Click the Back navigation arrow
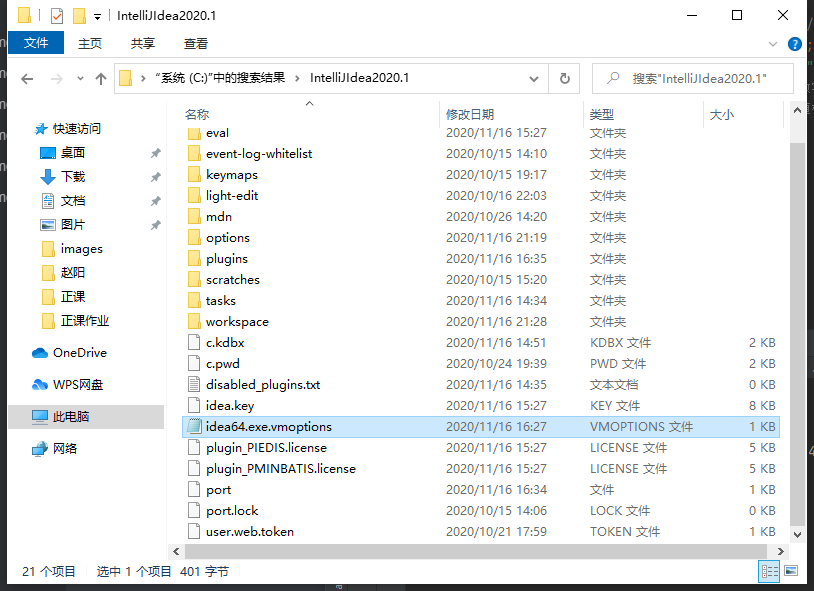Screen dimensions: 814x591 [27, 79]
